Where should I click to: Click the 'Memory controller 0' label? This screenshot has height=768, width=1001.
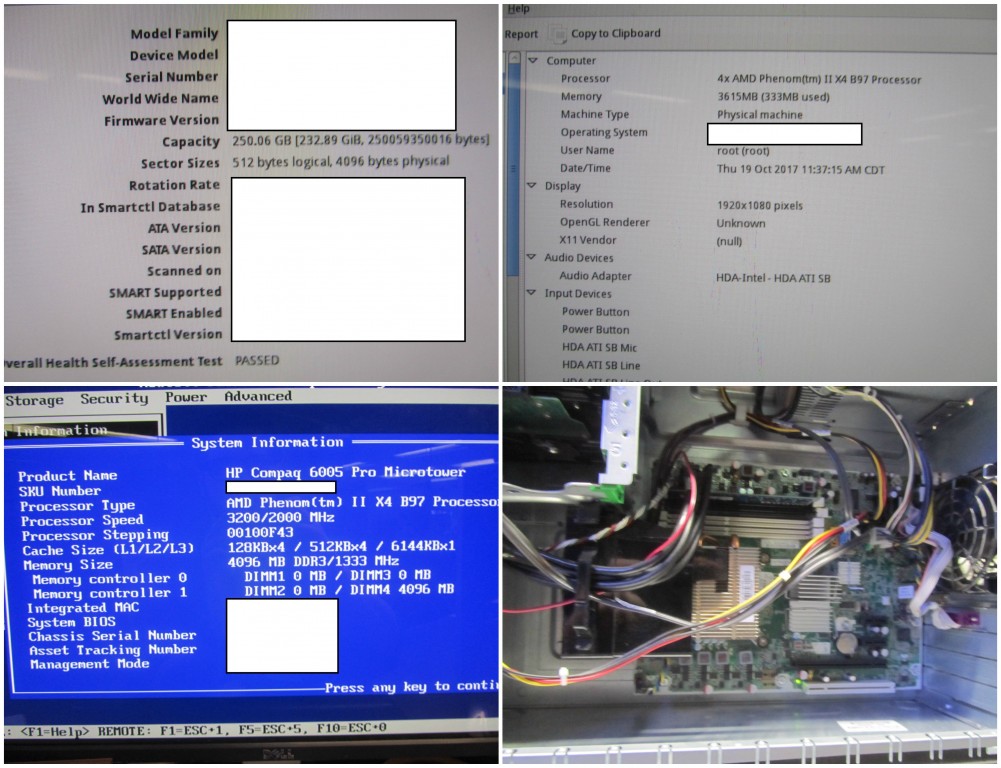coord(109,579)
